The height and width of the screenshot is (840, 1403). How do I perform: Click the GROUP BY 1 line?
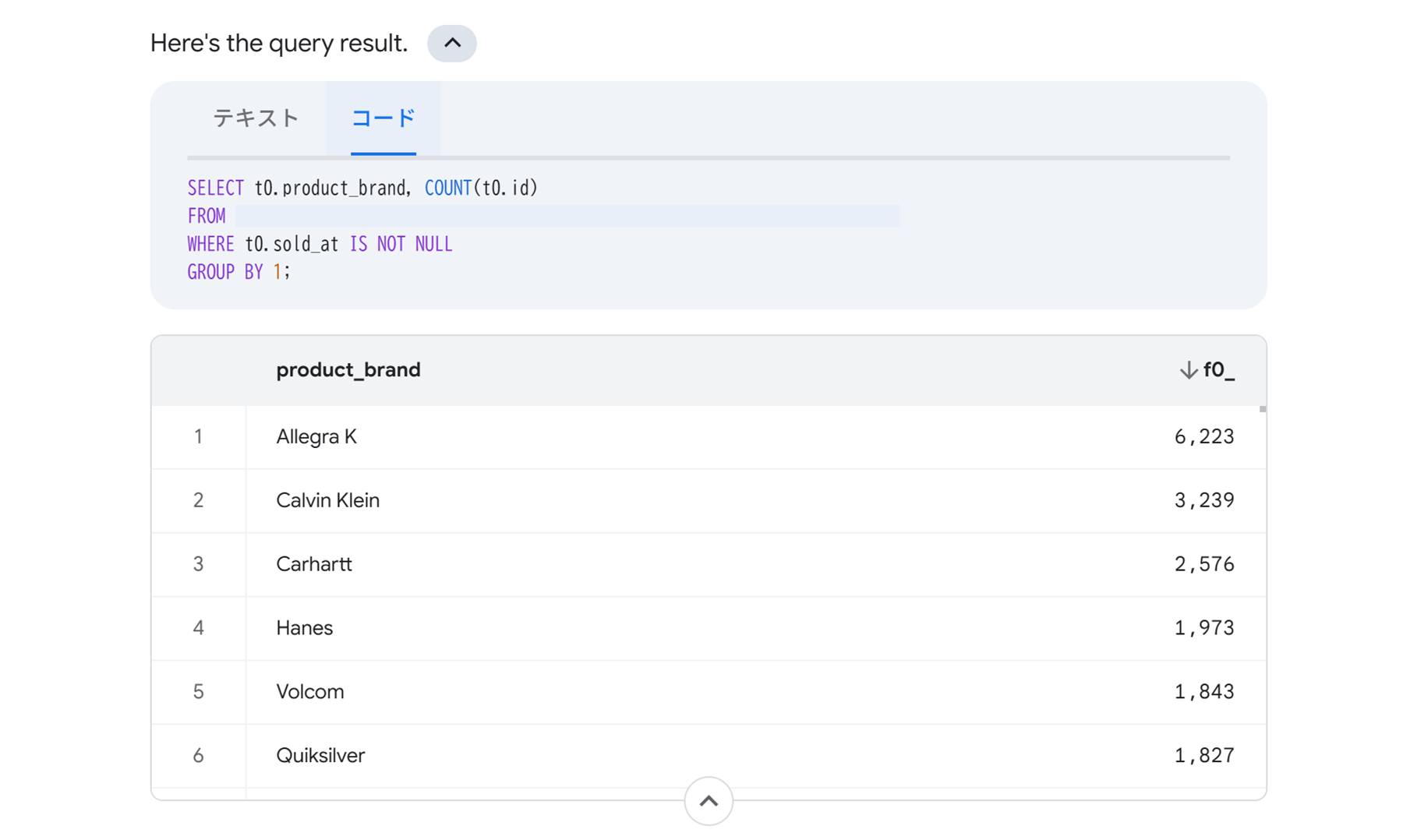point(239,272)
